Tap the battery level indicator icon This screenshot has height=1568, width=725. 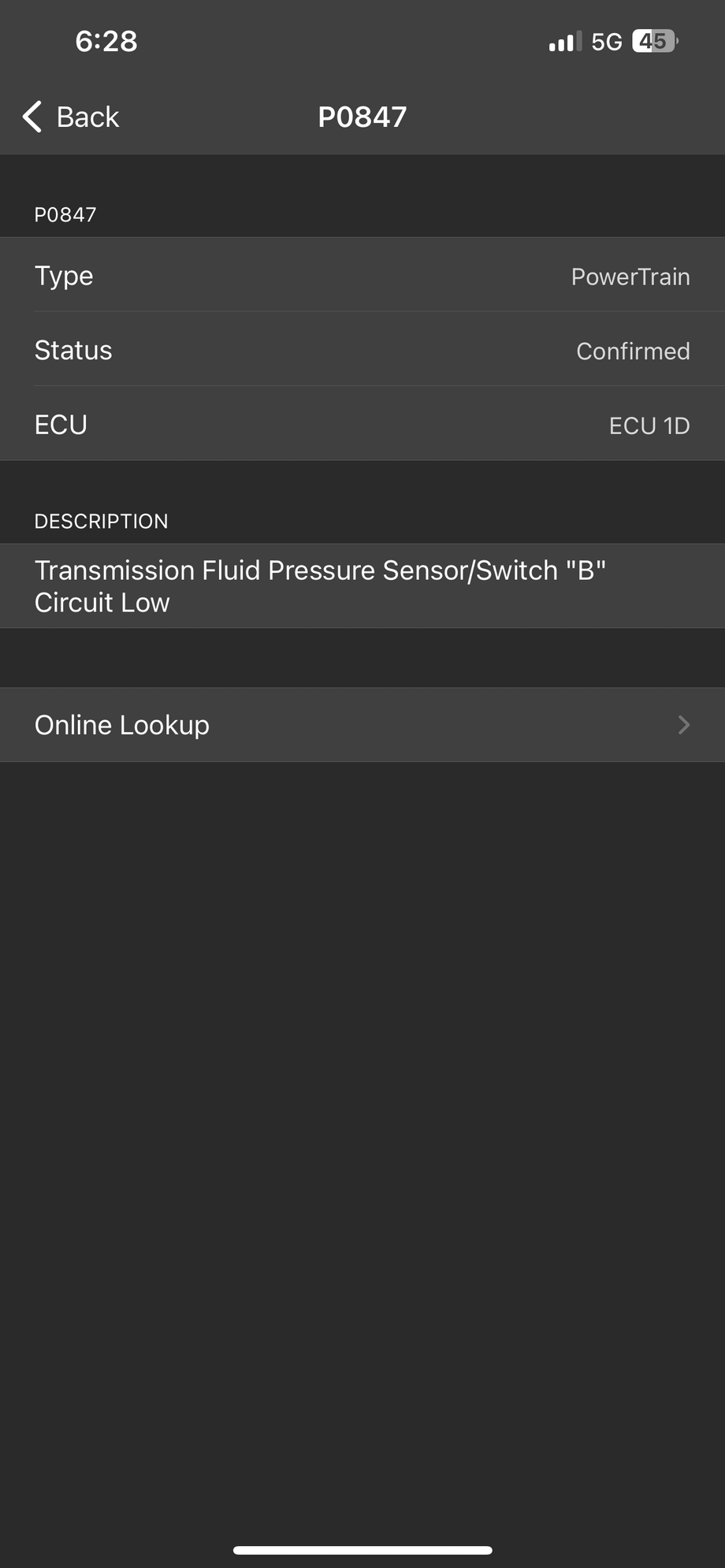[x=654, y=41]
